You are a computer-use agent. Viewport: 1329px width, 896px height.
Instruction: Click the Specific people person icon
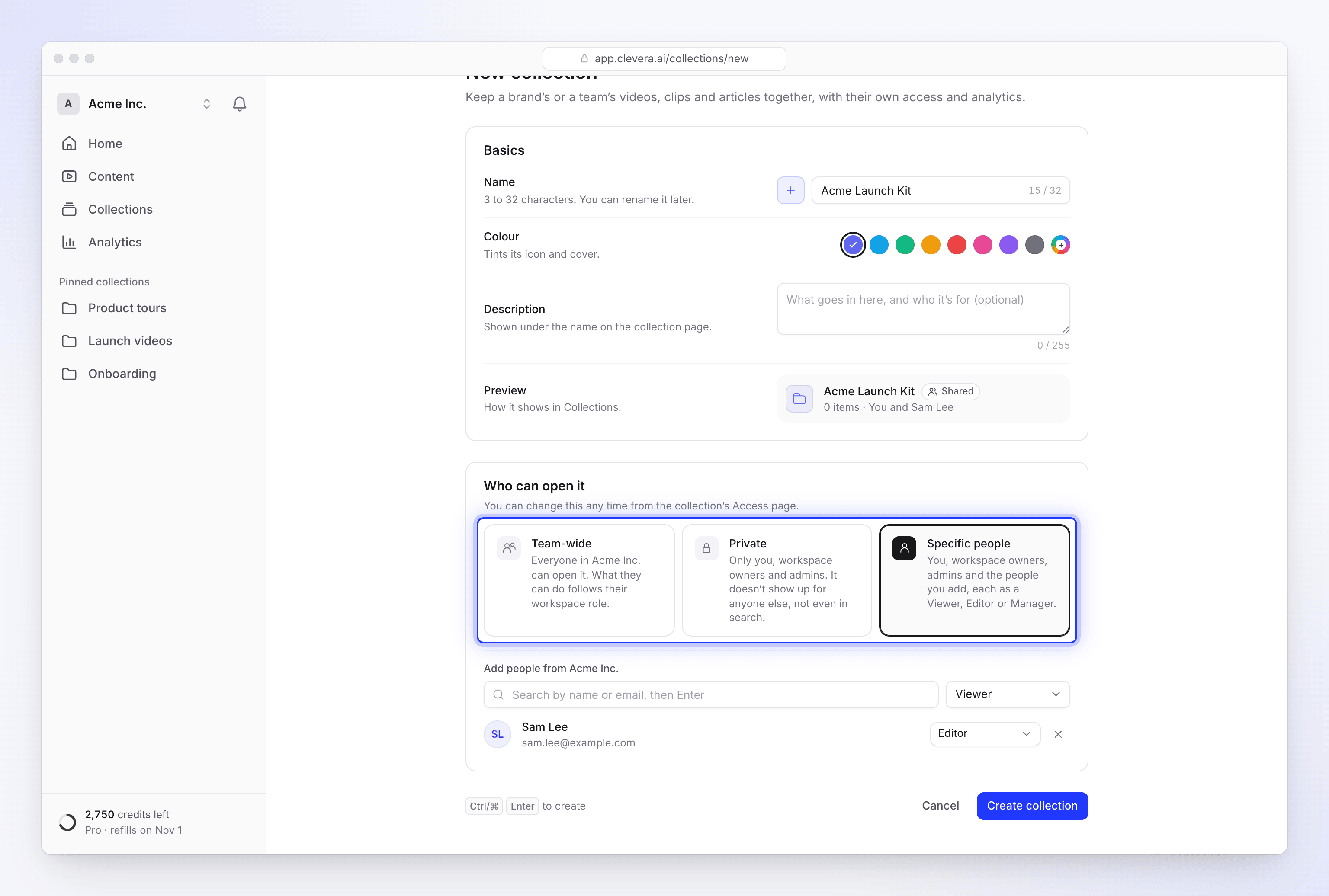(904, 548)
